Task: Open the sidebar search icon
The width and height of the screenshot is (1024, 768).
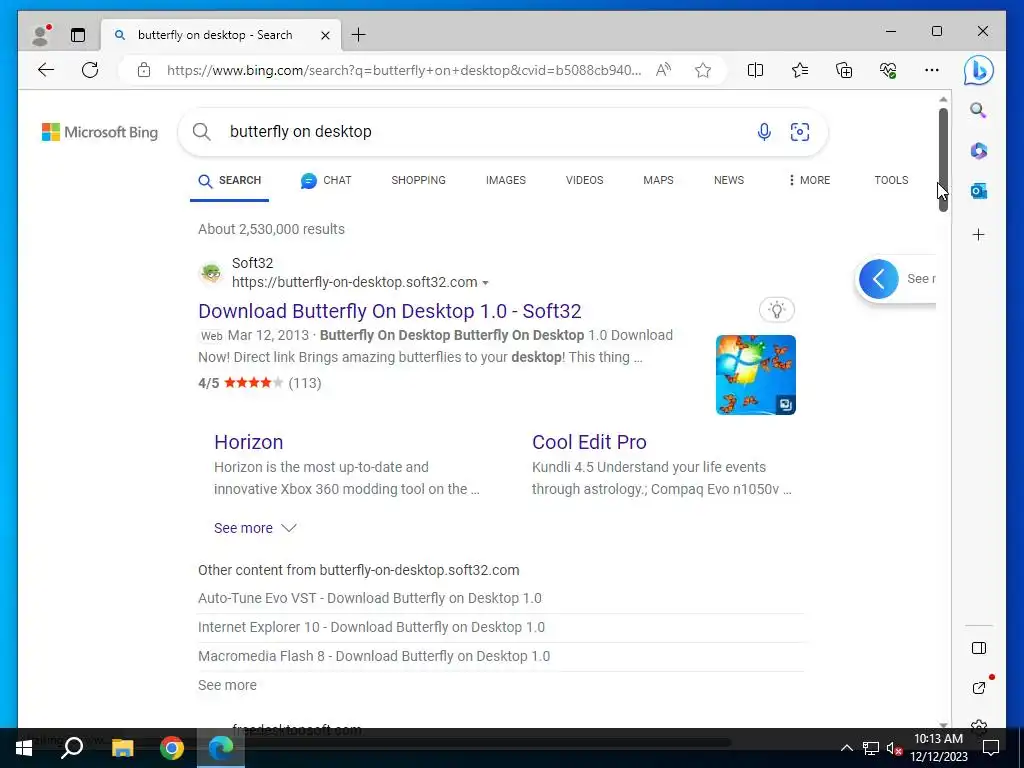Action: tap(978, 110)
